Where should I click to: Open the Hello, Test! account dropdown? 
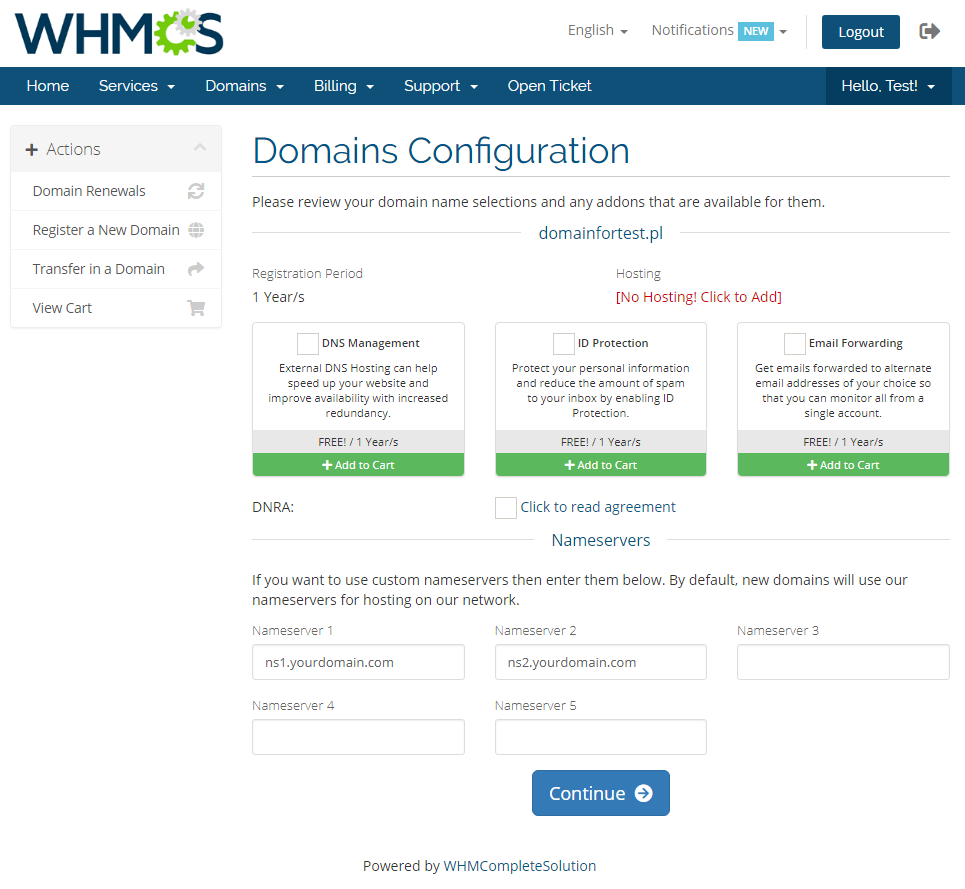pyautogui.click(x=888, y=86)
